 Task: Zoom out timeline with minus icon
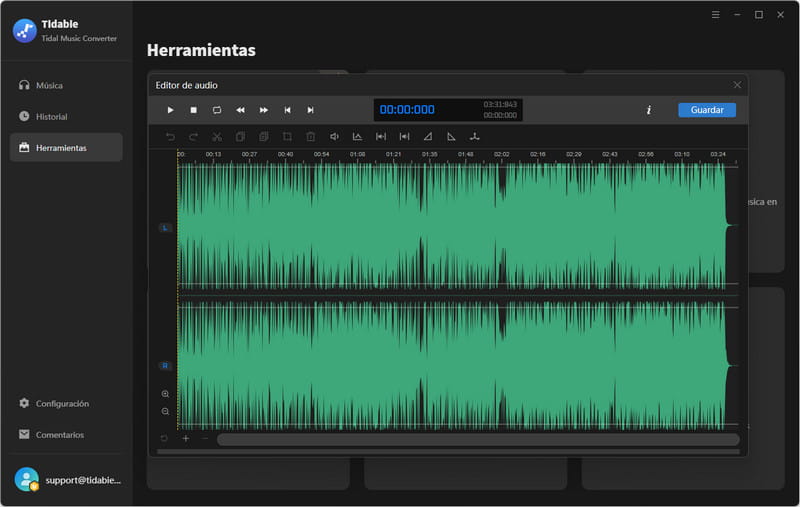(205, 439)
